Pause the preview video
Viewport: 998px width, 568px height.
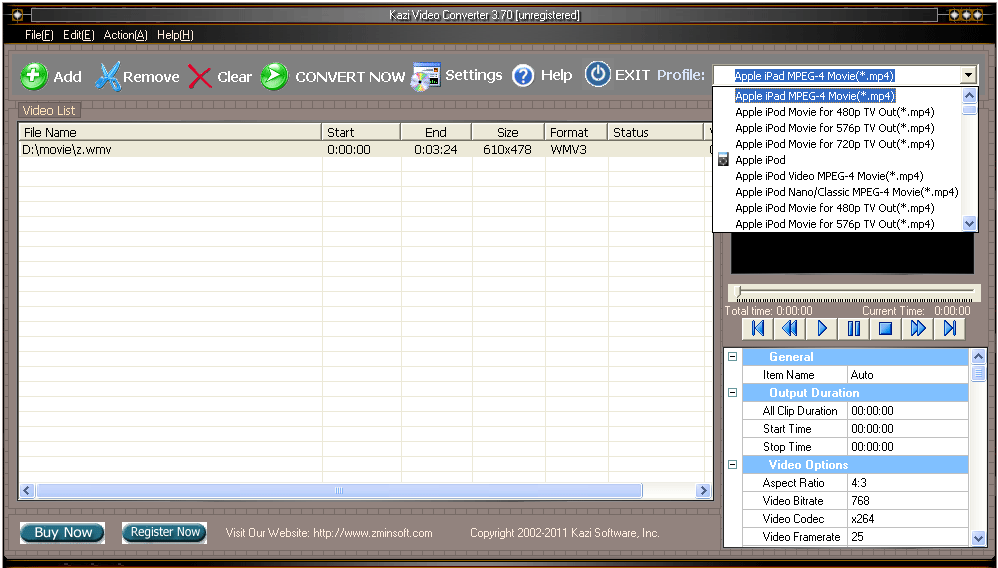pos(854,329)
